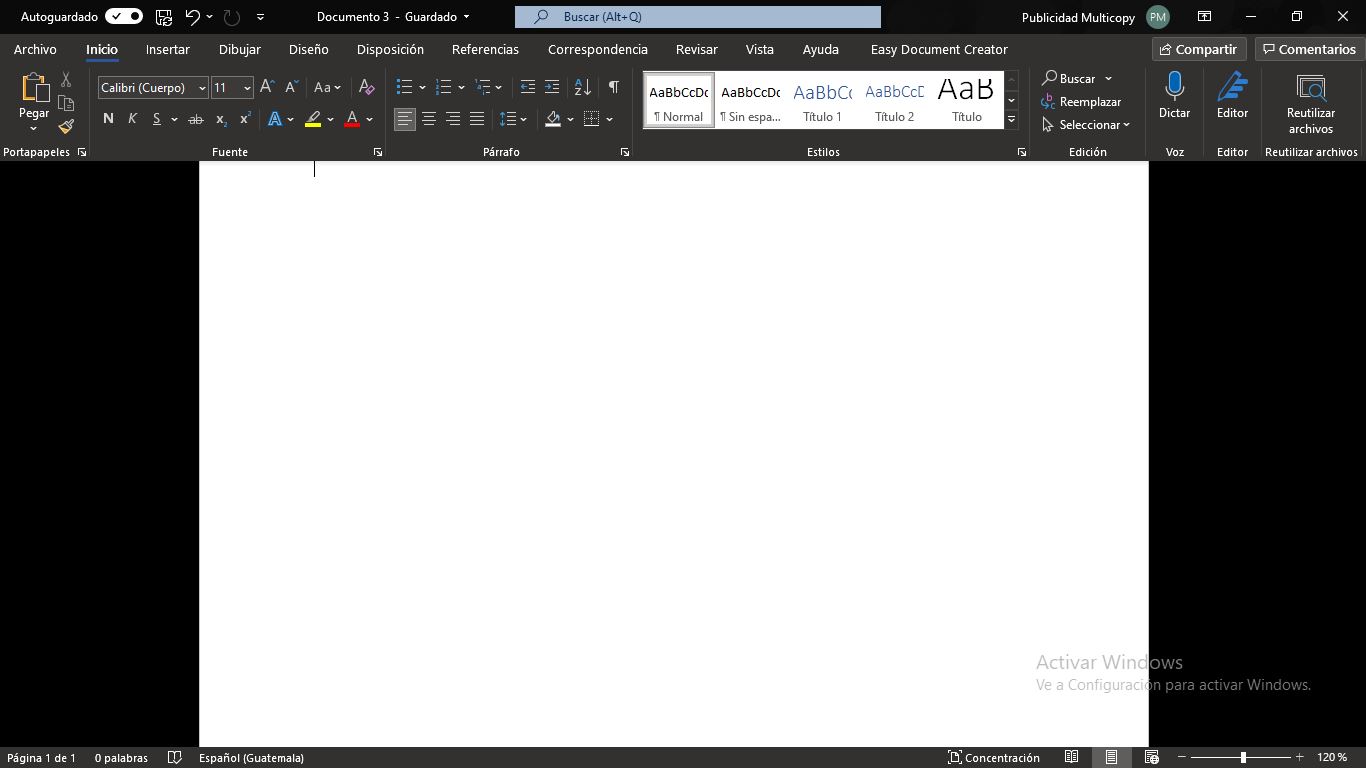1366x768 pixels.
Task: Switch to read mode view in status bar
Action: point(1072,757)
